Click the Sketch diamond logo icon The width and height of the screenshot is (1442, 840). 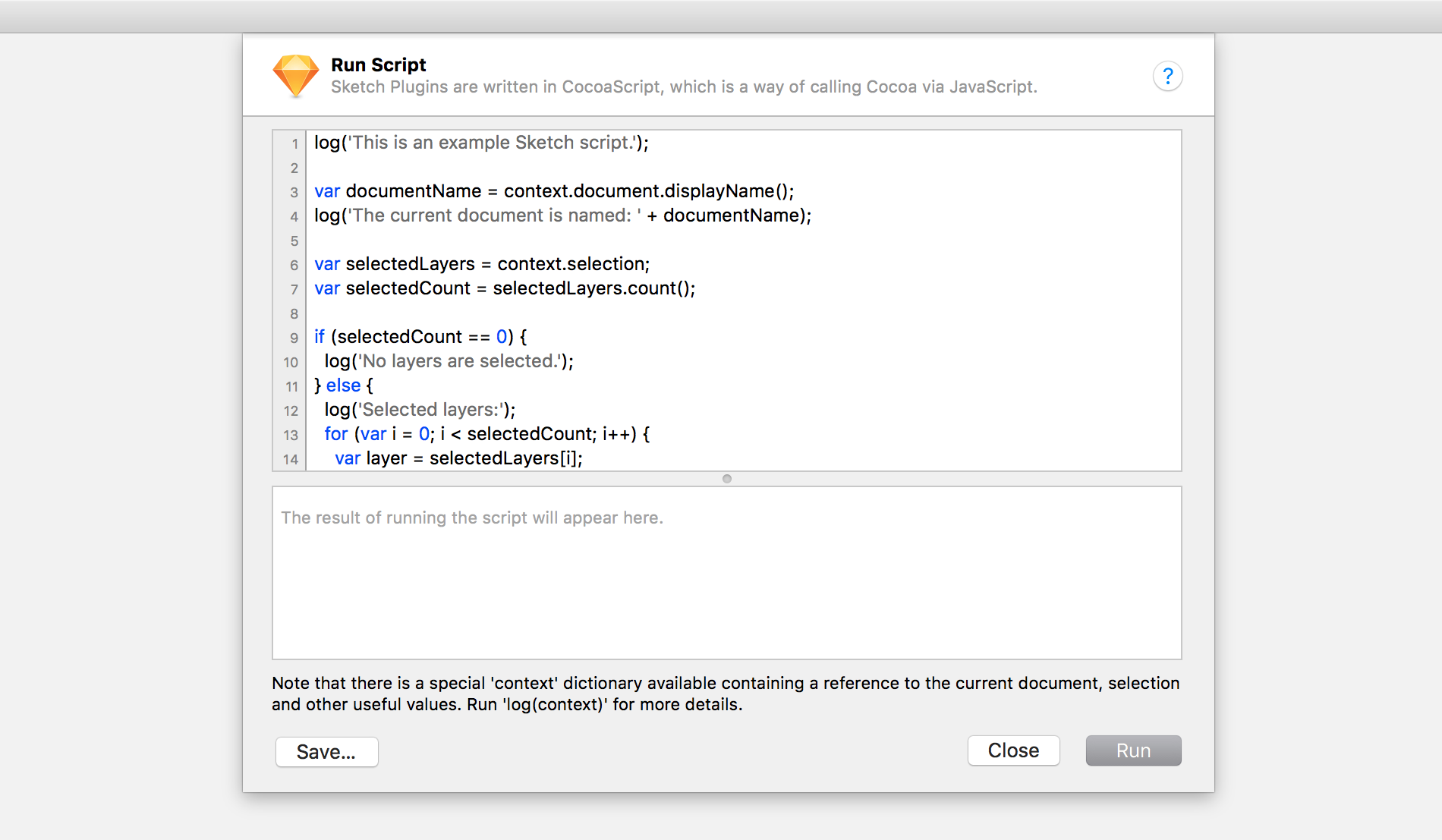tap(295, 76)
